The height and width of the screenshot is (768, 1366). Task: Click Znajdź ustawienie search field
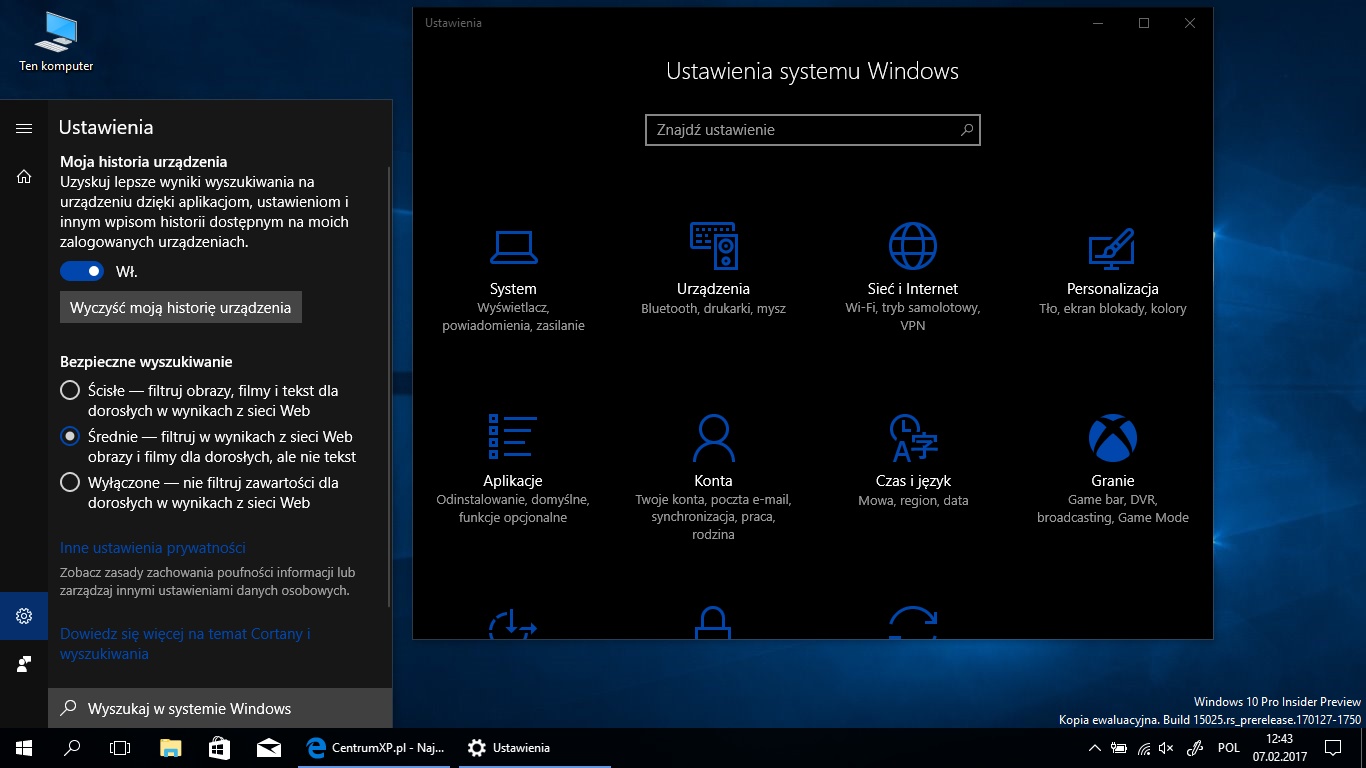(813, 130)
